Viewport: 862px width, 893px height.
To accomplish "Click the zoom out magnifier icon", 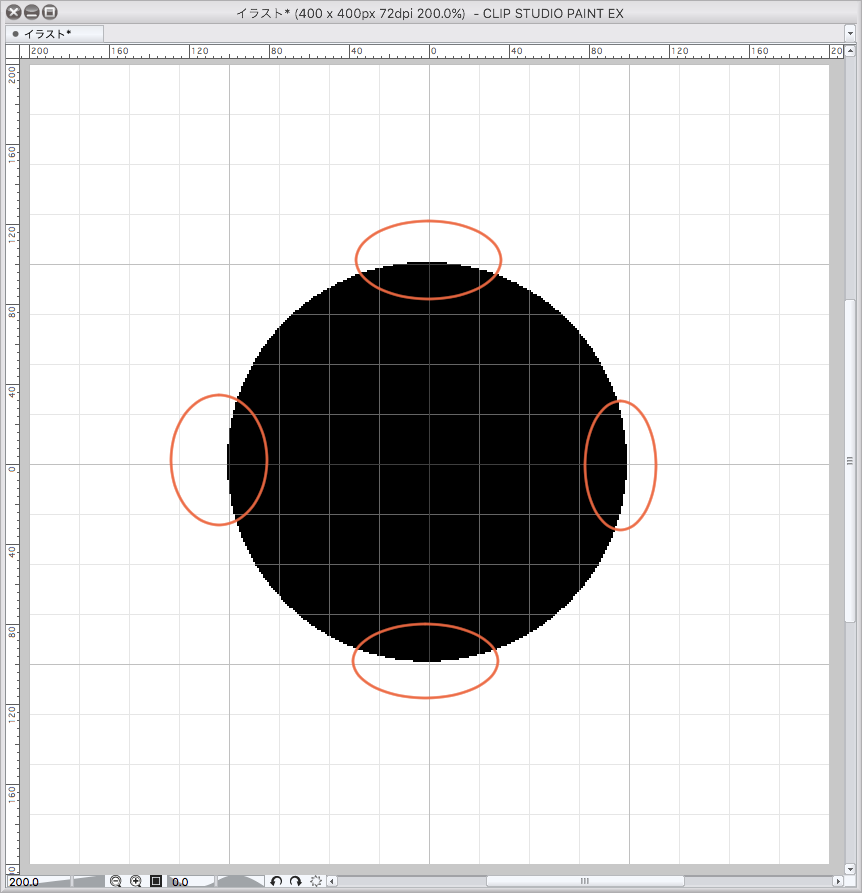I will coord(116,881).
